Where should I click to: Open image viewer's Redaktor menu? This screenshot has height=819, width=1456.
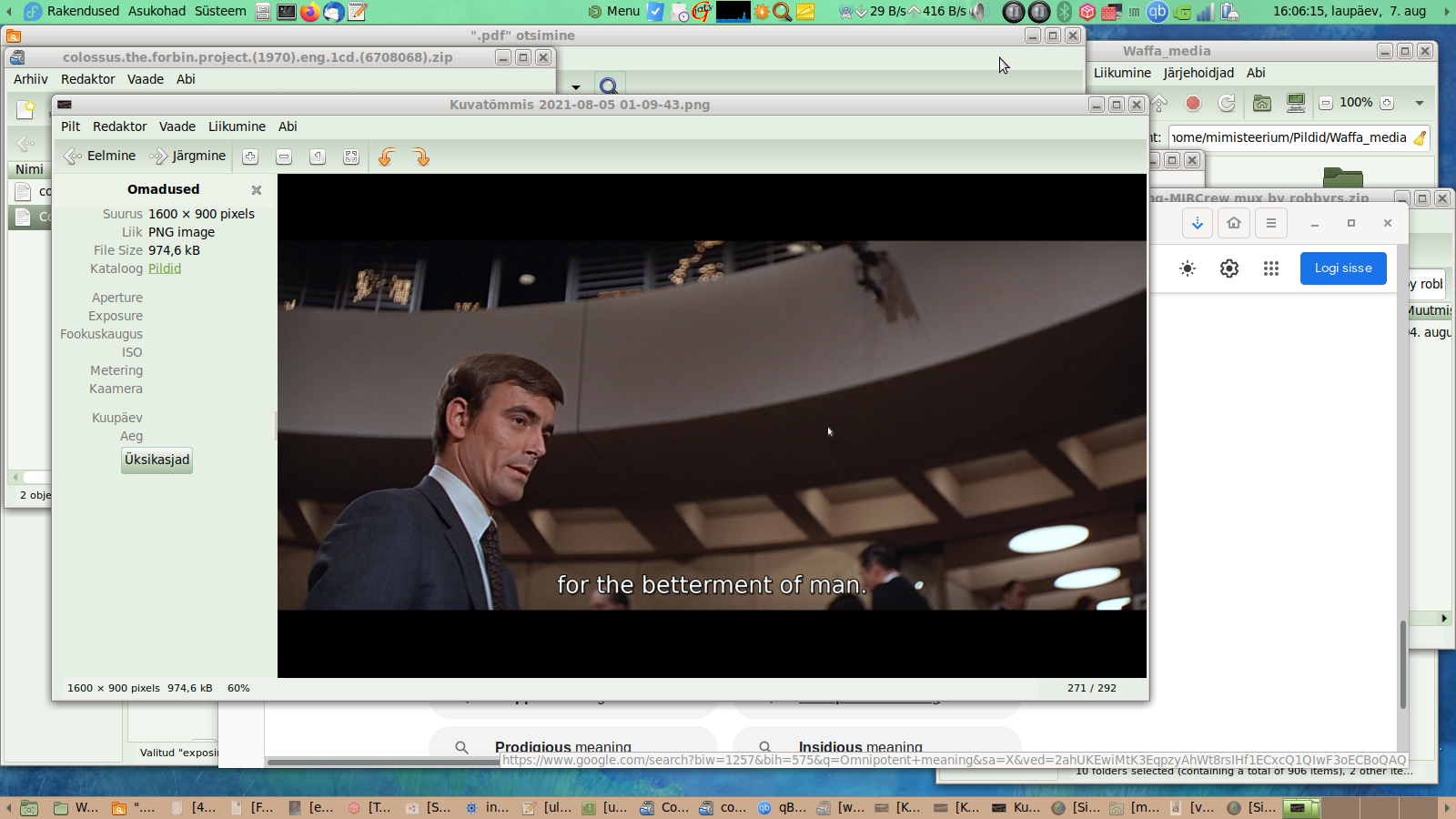point(120,126)
